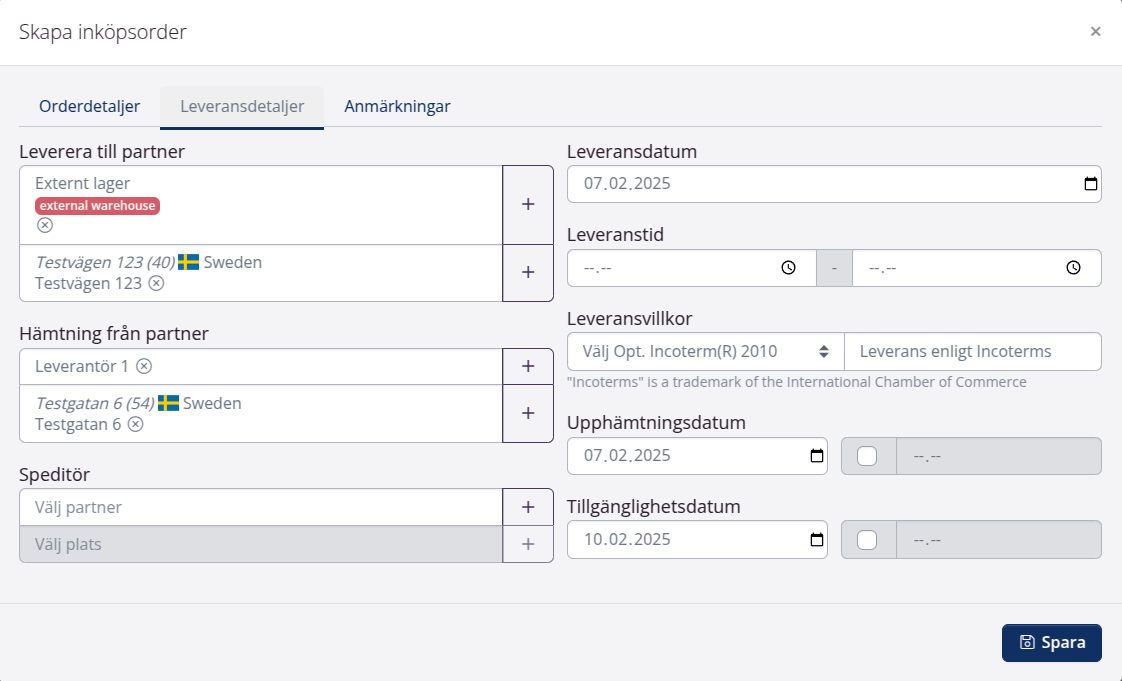Enable the time checkbox beside Tillgänglighetsdatum
This screenshot has width=1122, height=681.
point(868,539)
